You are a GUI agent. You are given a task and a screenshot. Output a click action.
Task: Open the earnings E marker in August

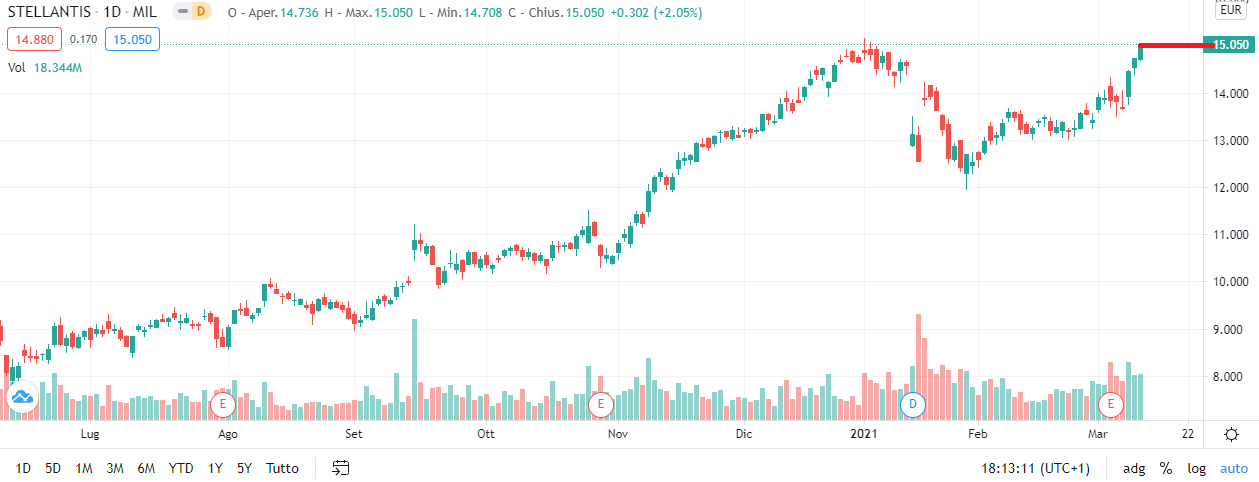[223, 405]
